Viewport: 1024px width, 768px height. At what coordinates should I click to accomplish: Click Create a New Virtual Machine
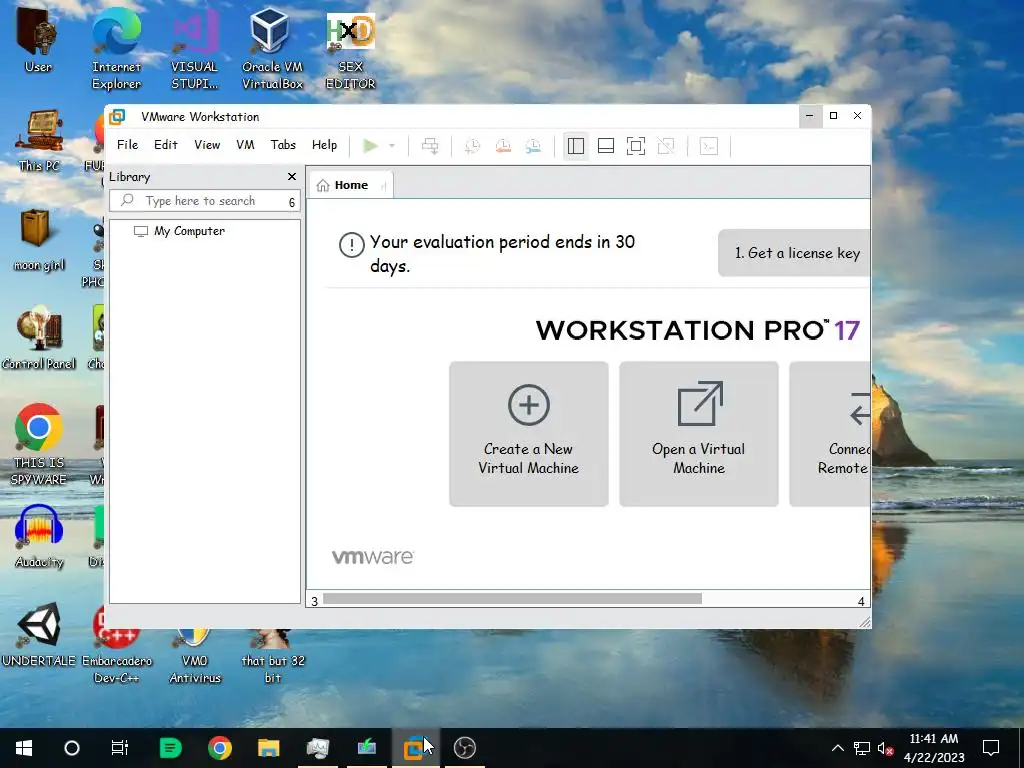point(529,434)
